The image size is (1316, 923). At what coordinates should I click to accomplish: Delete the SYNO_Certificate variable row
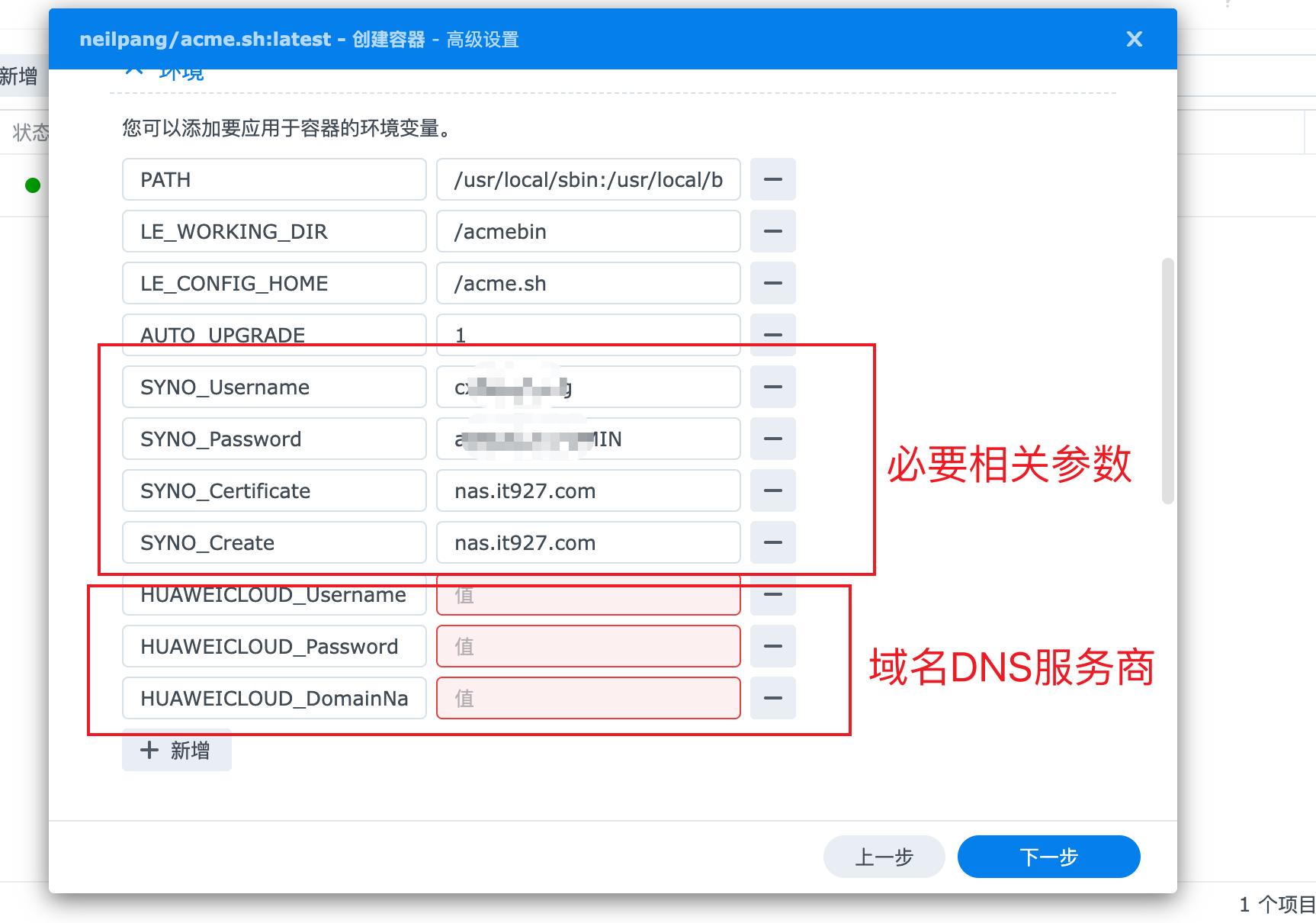click(772, 490)
